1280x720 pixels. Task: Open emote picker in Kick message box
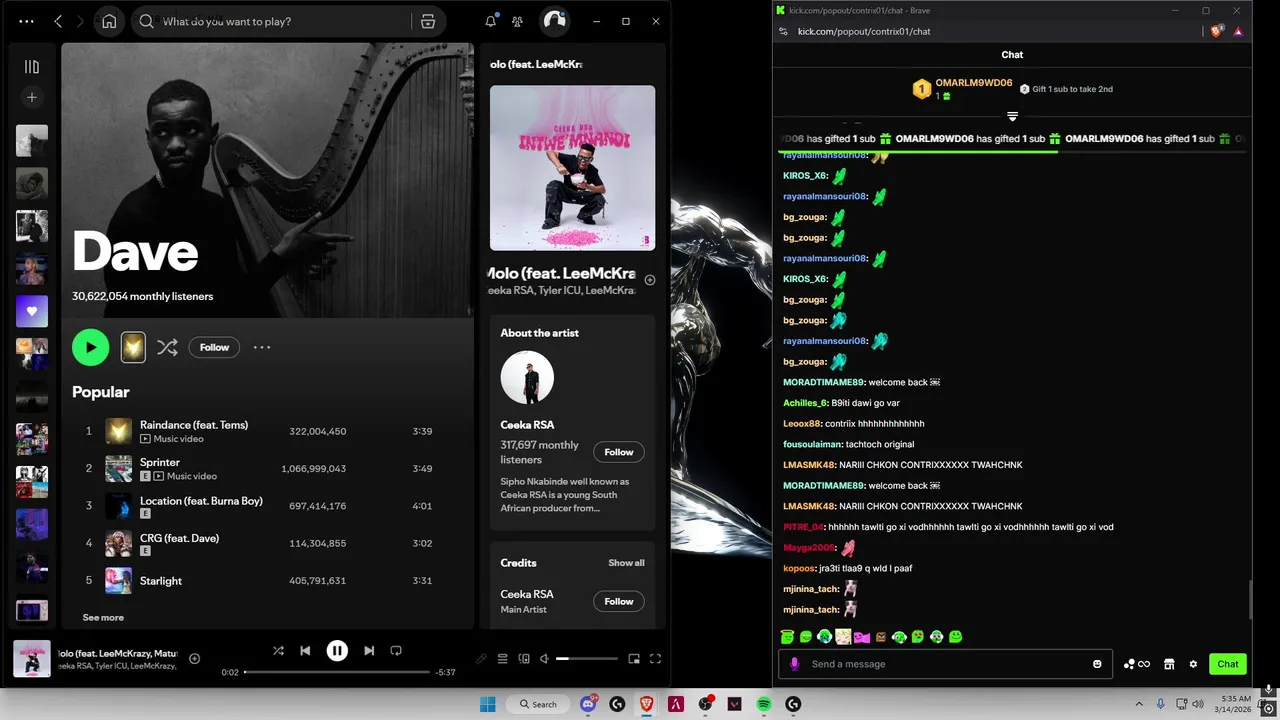coord(1097,664)
